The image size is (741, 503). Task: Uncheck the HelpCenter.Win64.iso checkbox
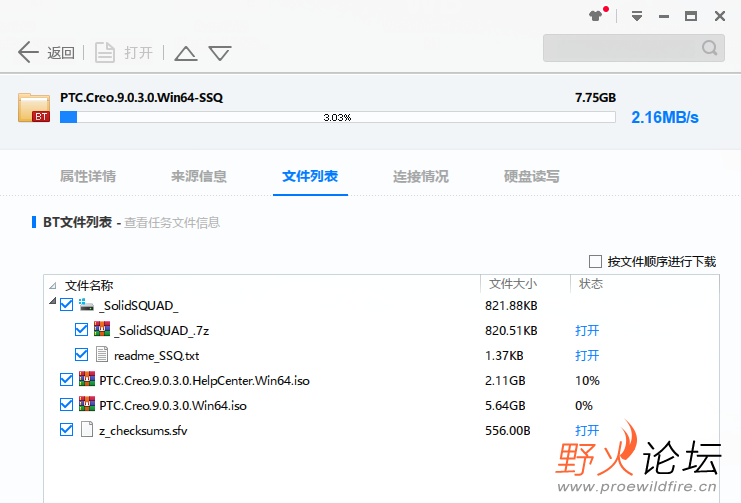click(x=66, y=380)
